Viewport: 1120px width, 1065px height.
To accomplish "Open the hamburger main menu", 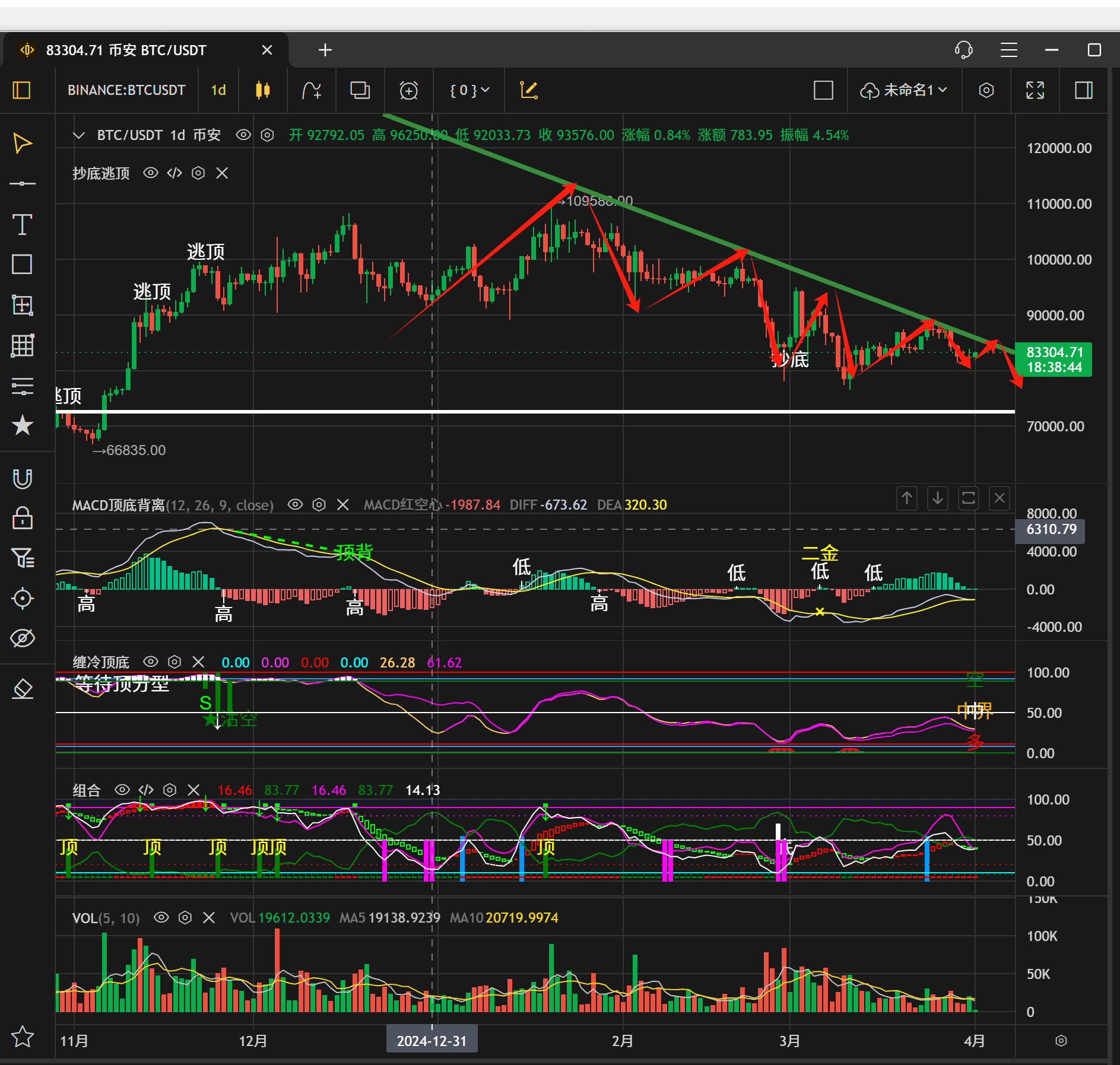I will pos(1009,50).
